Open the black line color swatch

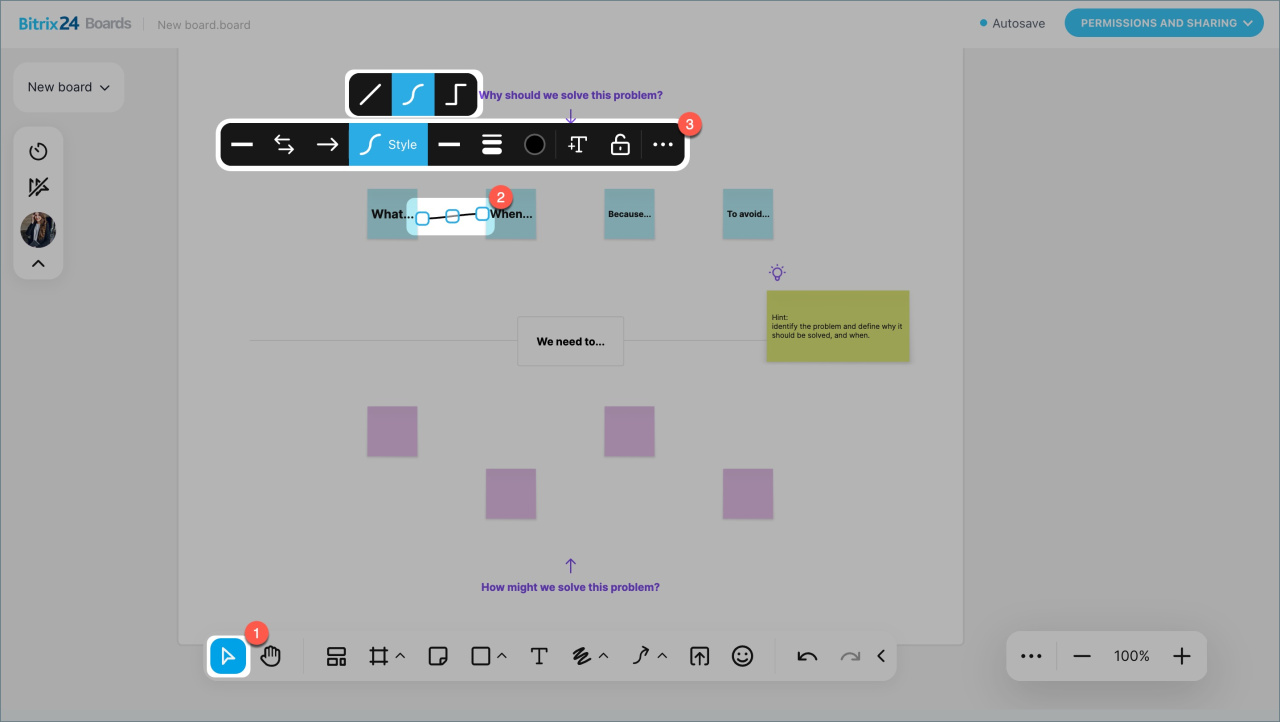(x=535, y=145)
